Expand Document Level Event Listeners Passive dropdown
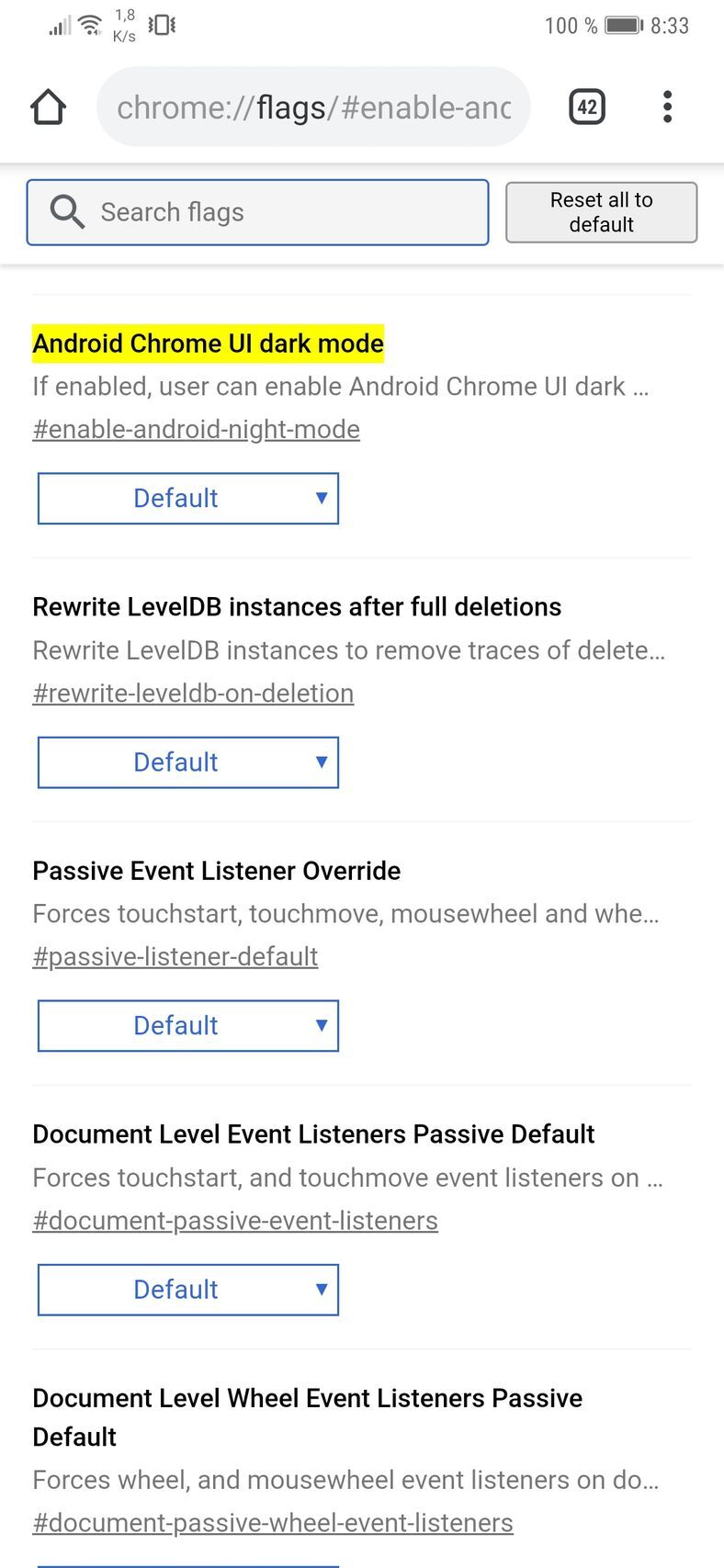 tap(188, 1290)
